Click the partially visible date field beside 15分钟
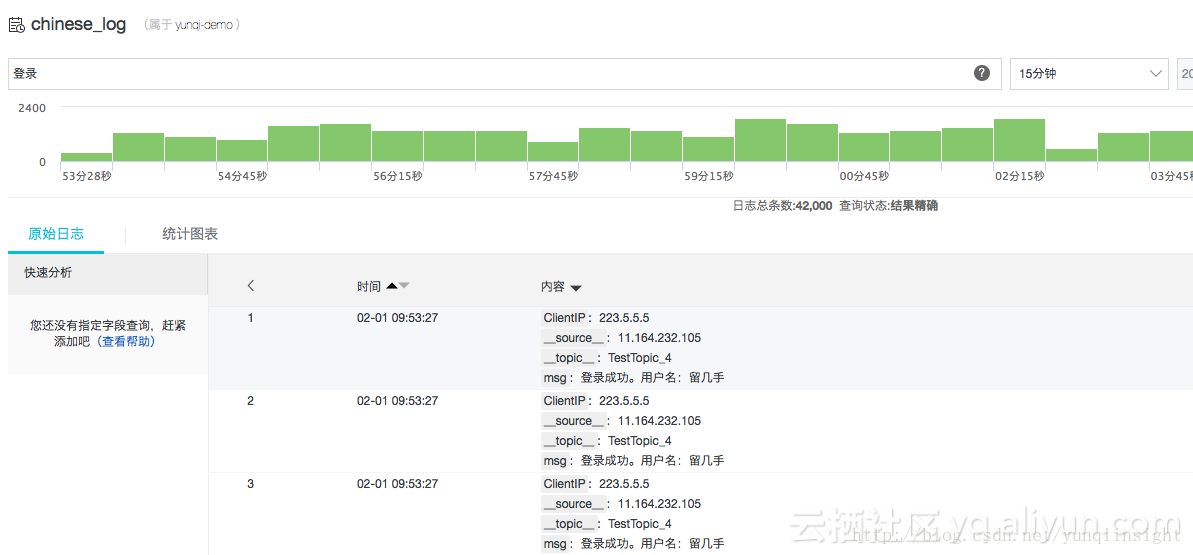Image resolution: width=1193 pixels, height=555 pixels. click(x=1185, y=74)
